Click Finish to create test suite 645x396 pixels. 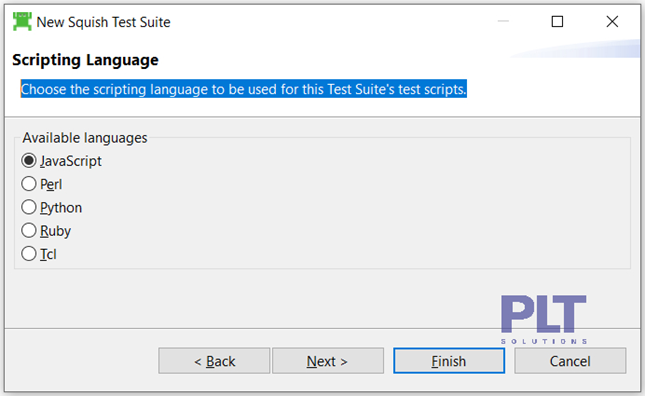pyautogui.click(x=449, y=361)
